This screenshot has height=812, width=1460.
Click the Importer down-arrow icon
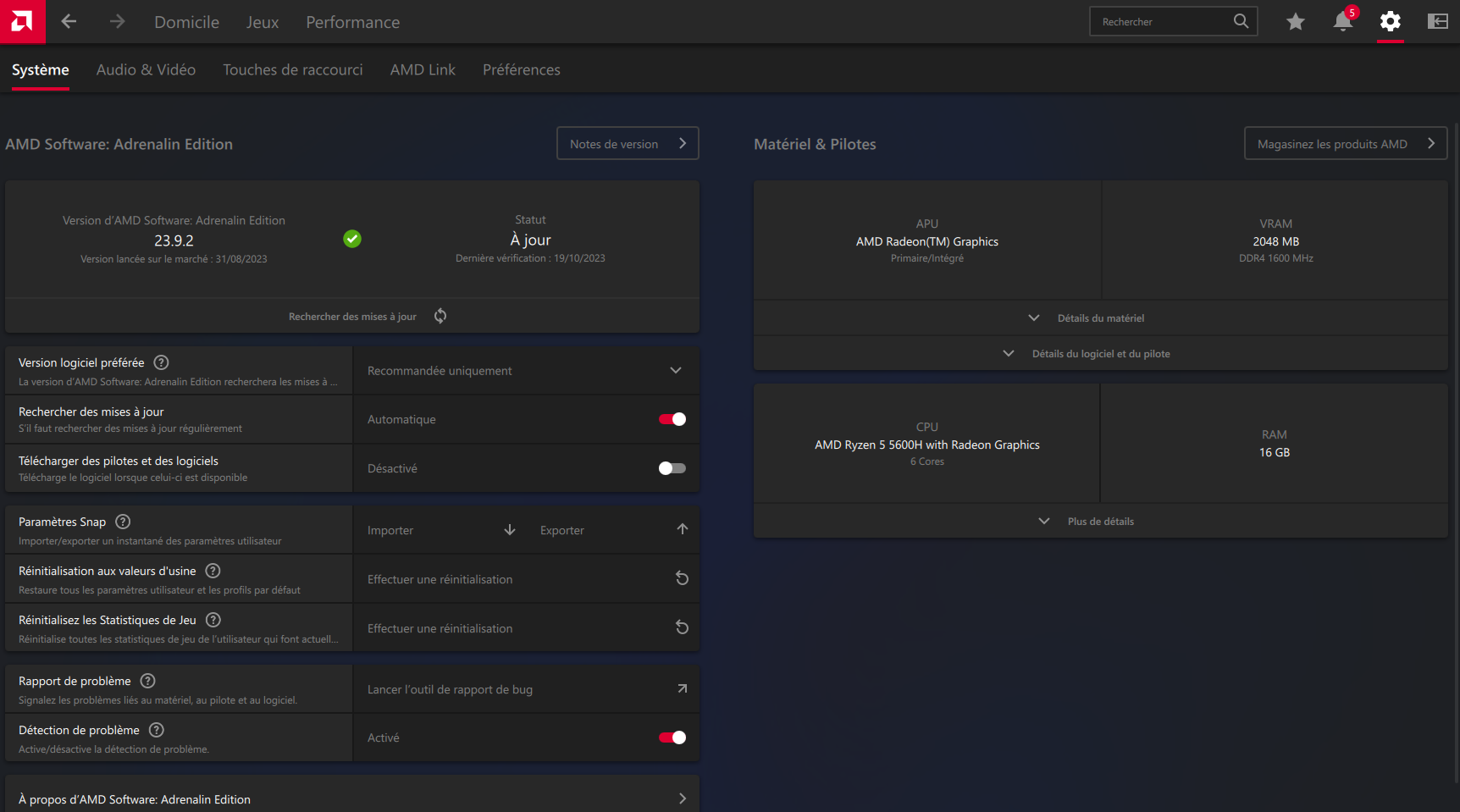[510, 530]
